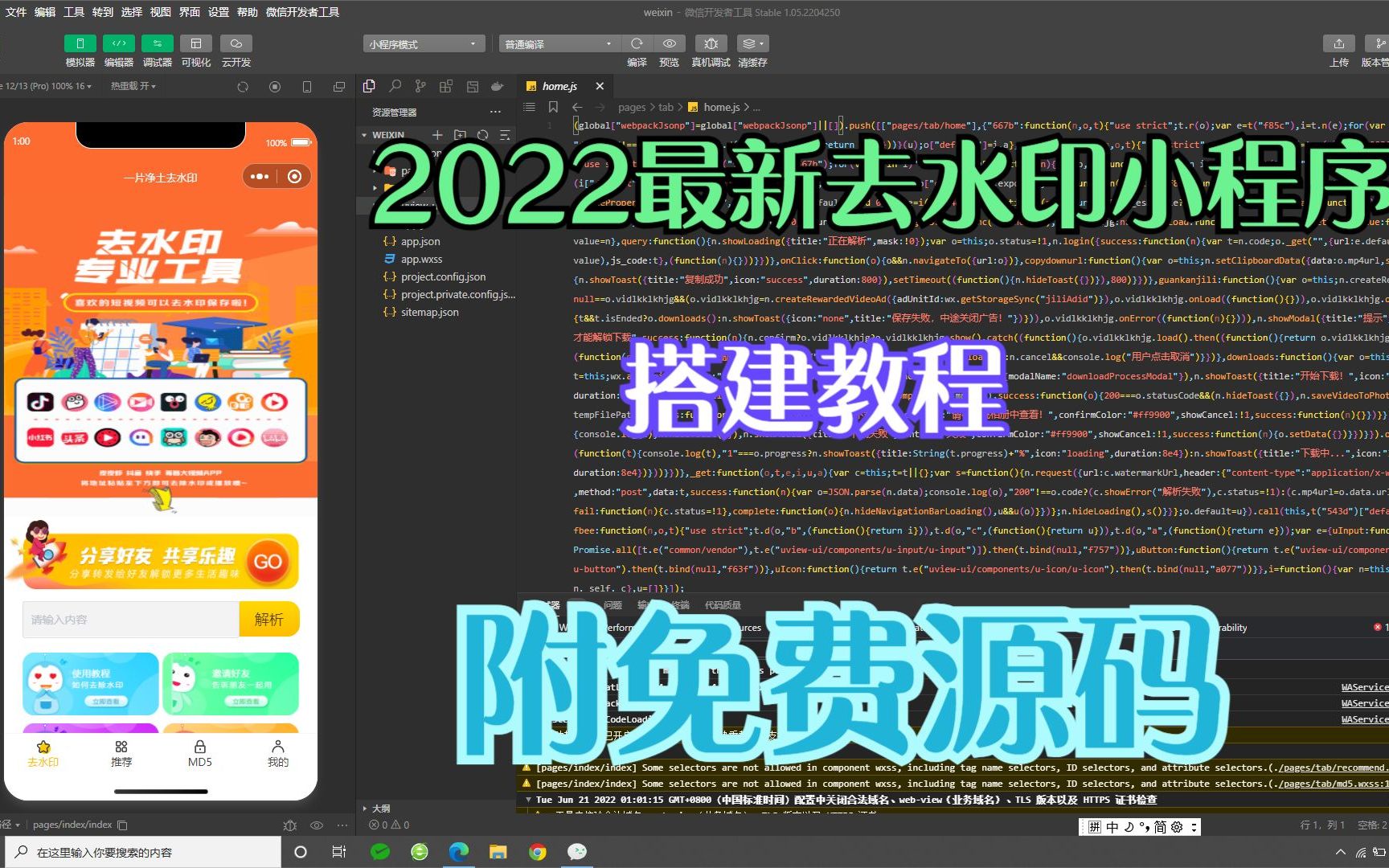Image resolution: width=1389 pixels, height=868 pixels.
Task: Click the 编译 compile refresh icon
Action: click(x=637, y=43)
